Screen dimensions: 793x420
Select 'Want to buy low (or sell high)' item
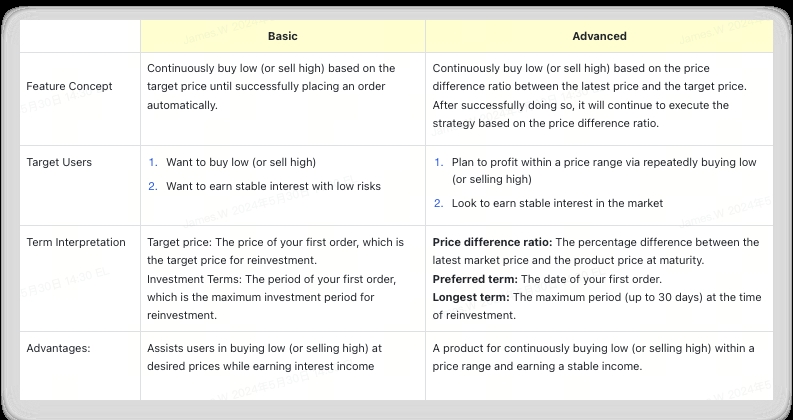[242, 162]
